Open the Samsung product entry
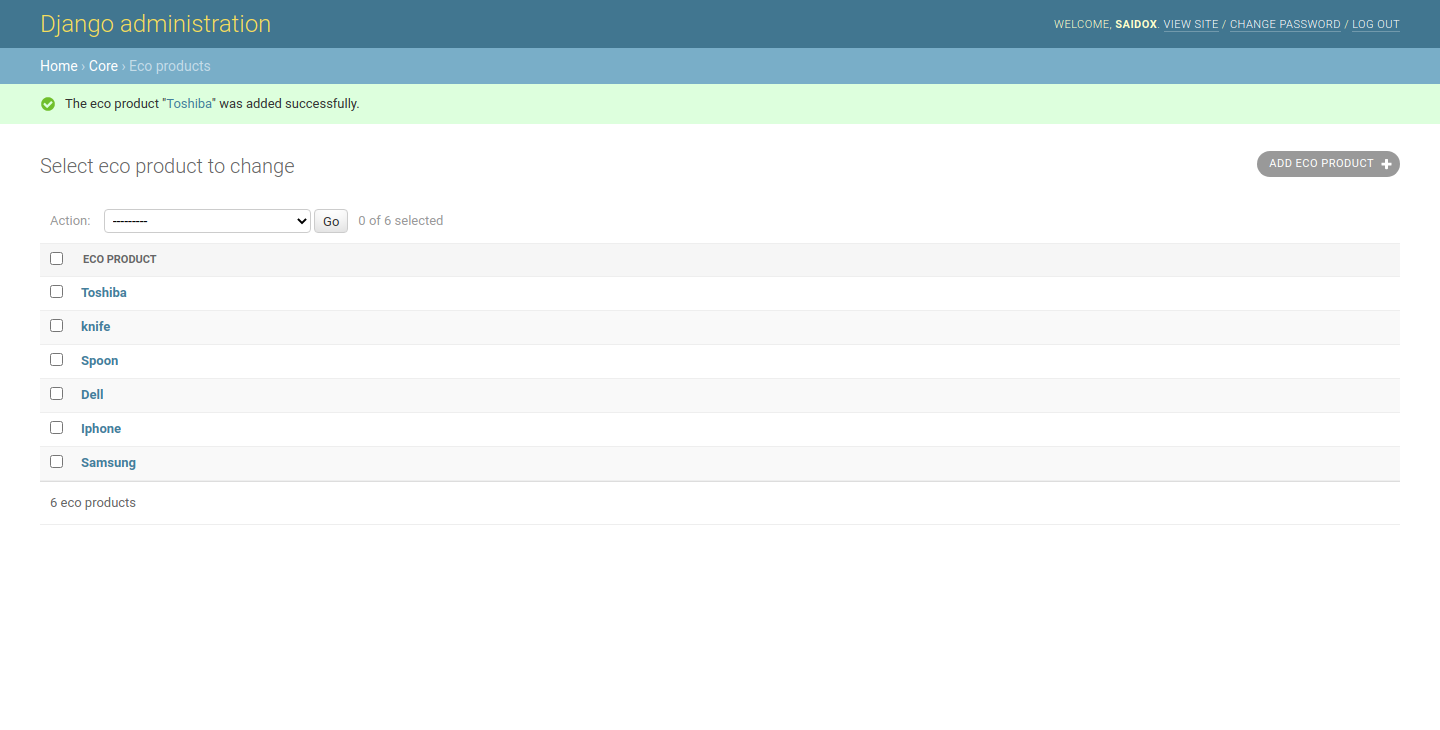The height and width of the screenshot is (730, 1440). coord(108,463)
